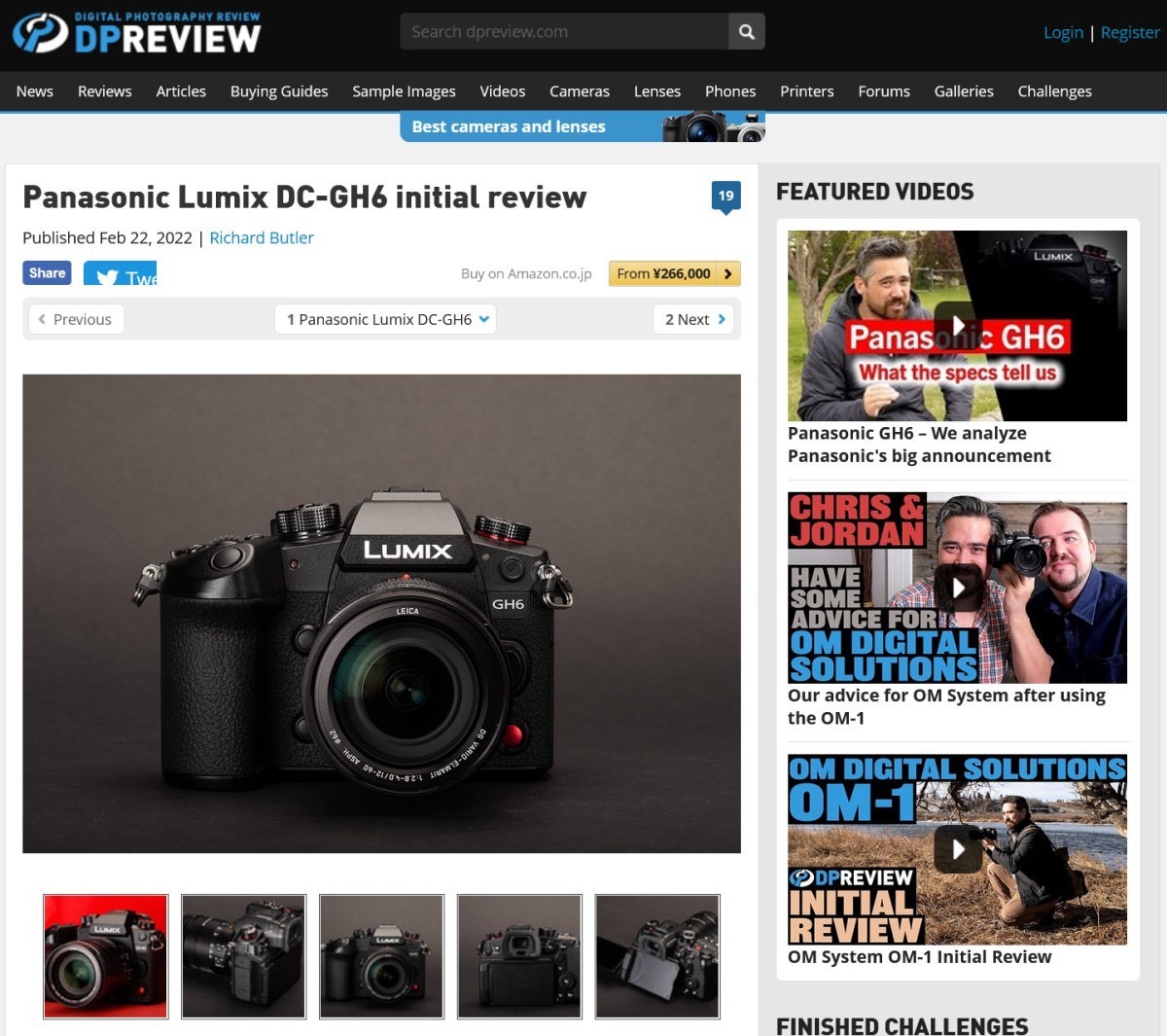Open the page selector dropdown Panasonic Lumix DC-GH6

coord(386,319)
